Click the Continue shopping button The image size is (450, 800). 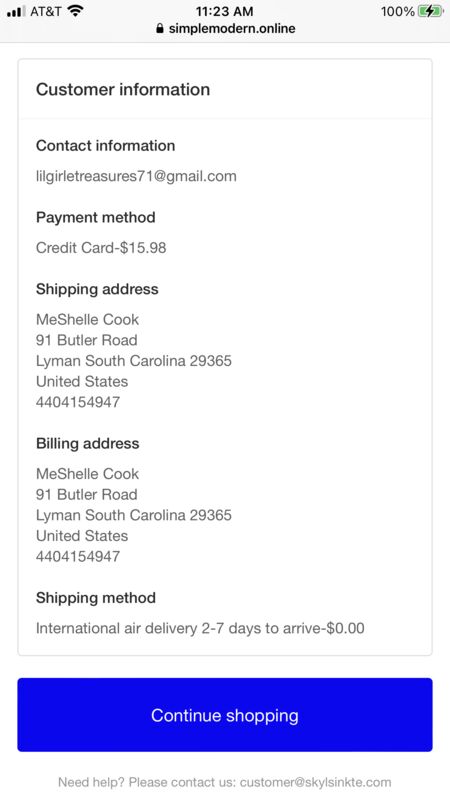pos(225,714)
